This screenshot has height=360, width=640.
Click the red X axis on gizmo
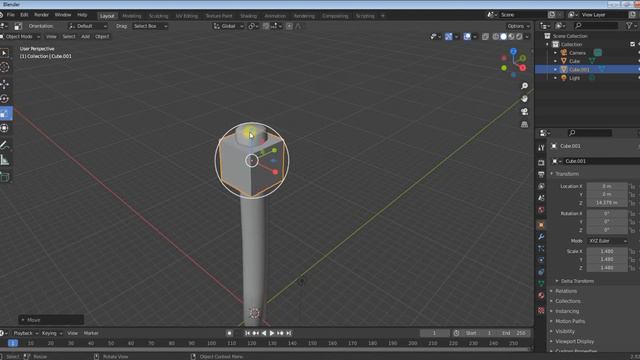pos(523,68)
